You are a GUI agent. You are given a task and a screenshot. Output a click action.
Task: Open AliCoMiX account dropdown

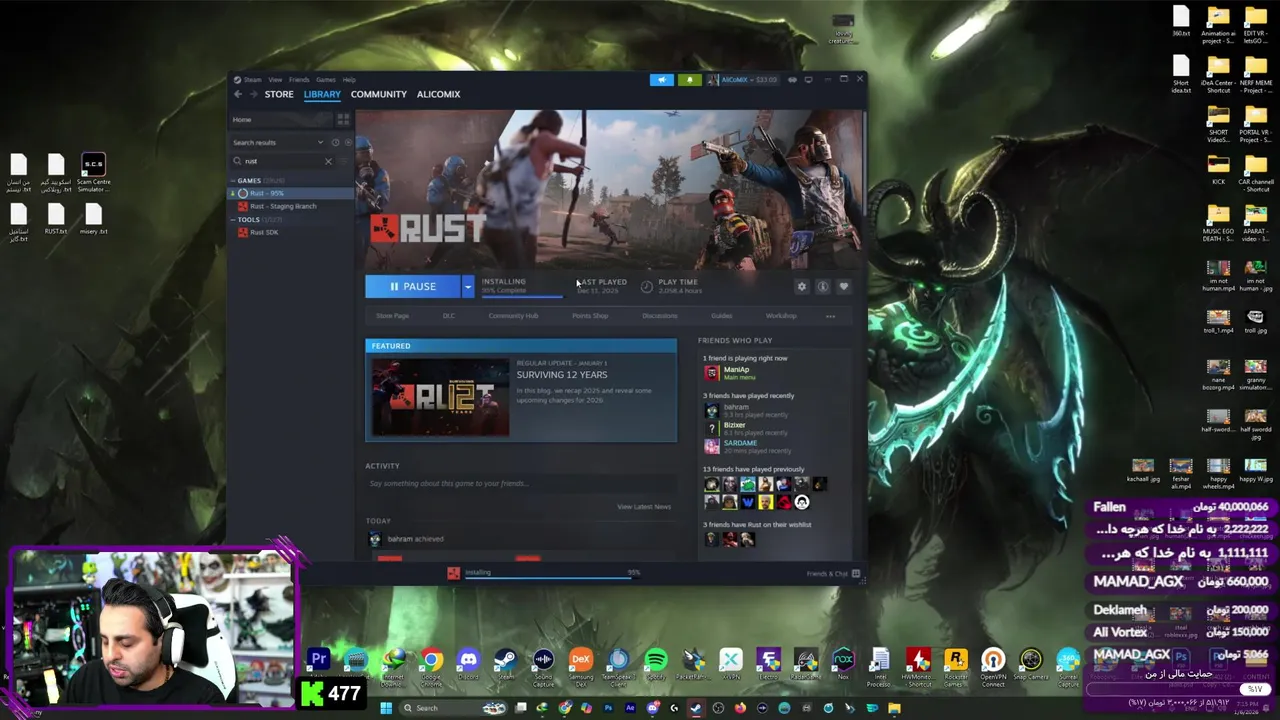click(x=742, y=80)
